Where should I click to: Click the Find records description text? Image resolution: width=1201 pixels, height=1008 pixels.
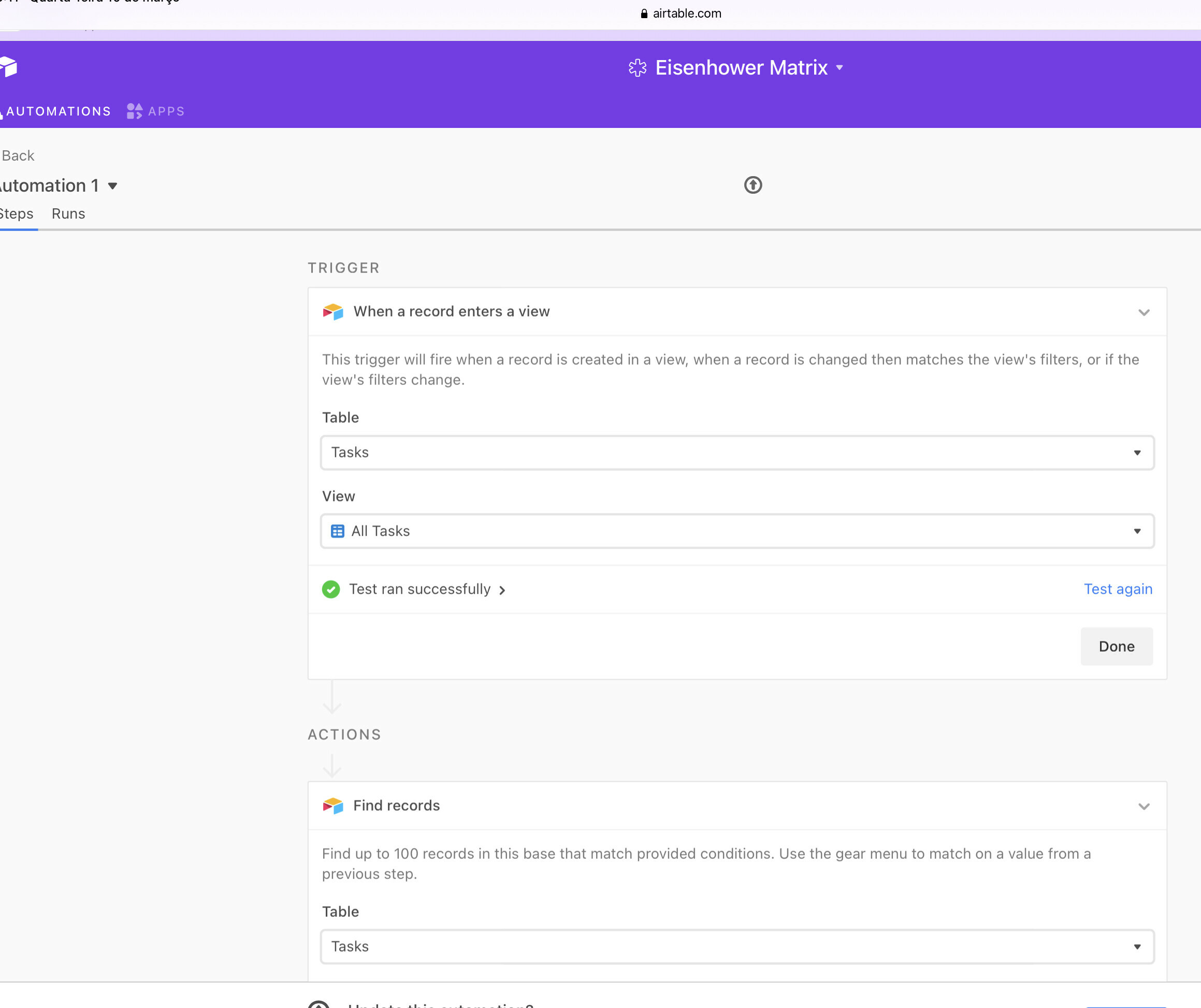pos(706,865)
